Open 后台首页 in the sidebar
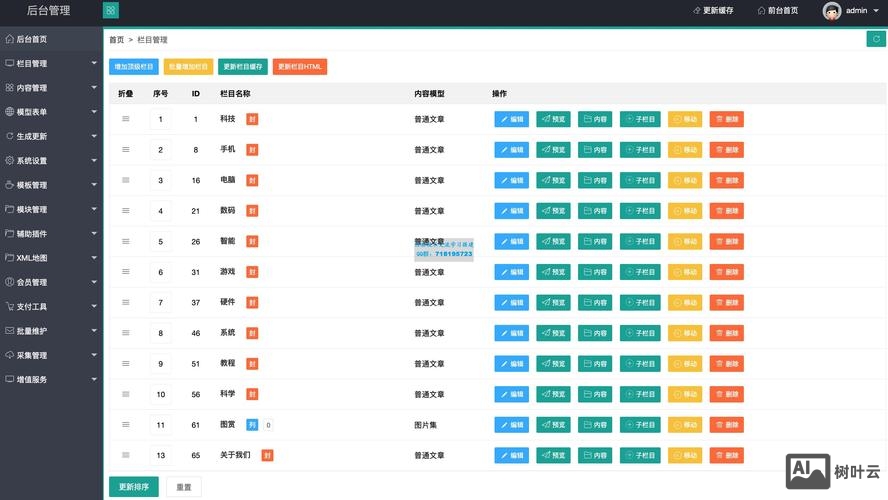 pyautogui.click(x=51, y=39)
